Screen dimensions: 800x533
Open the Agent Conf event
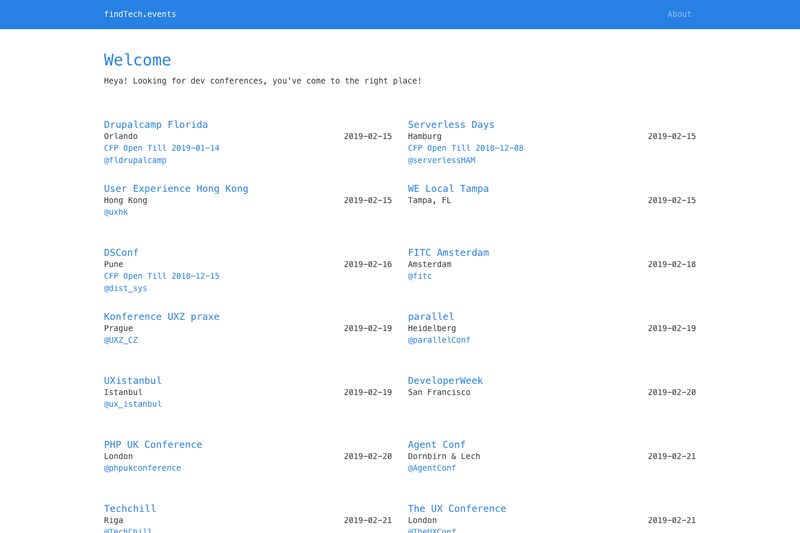(x=436, y=445)
